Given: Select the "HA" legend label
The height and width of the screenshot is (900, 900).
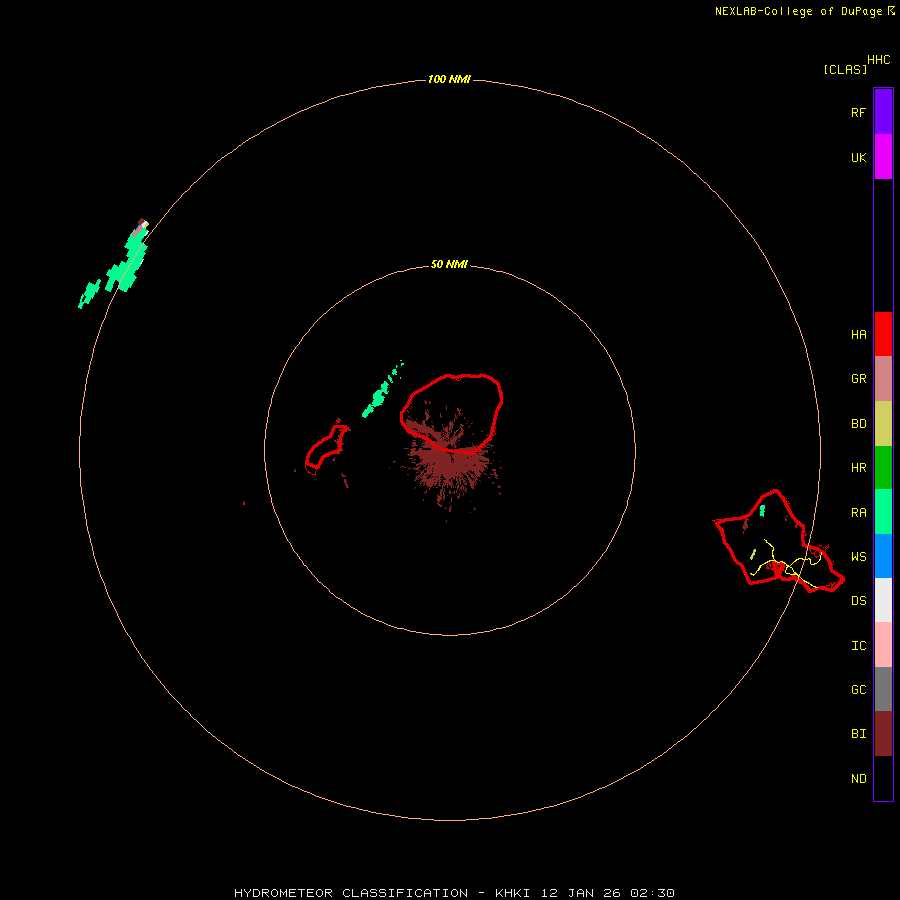Looking at the screenshot, I should pos(858,335).
